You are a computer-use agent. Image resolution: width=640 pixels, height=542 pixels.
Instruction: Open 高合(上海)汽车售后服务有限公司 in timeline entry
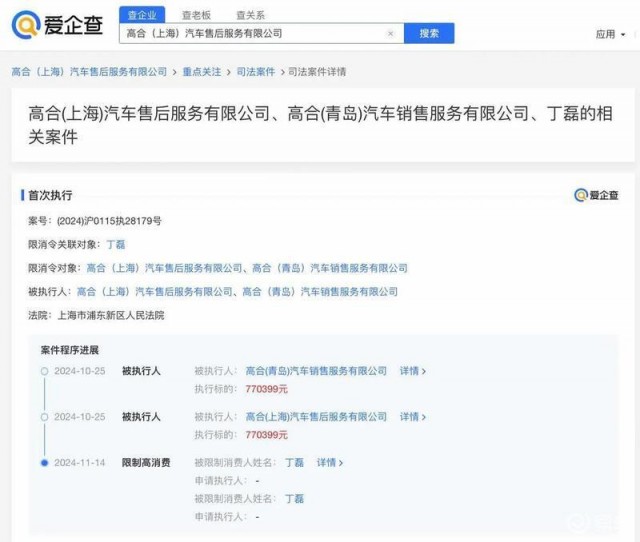316,417
